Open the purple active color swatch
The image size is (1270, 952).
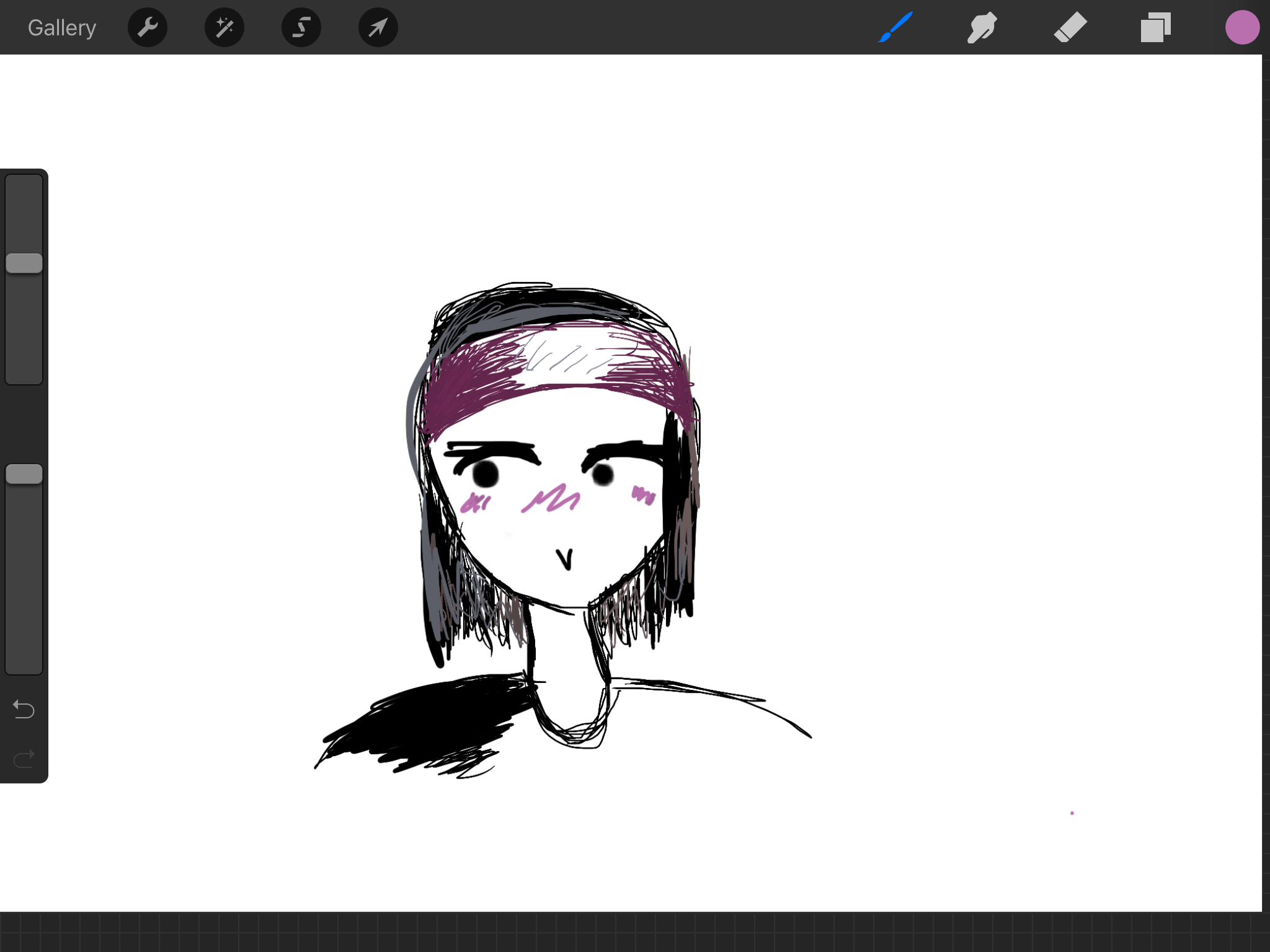click(x=1242, y=27)
